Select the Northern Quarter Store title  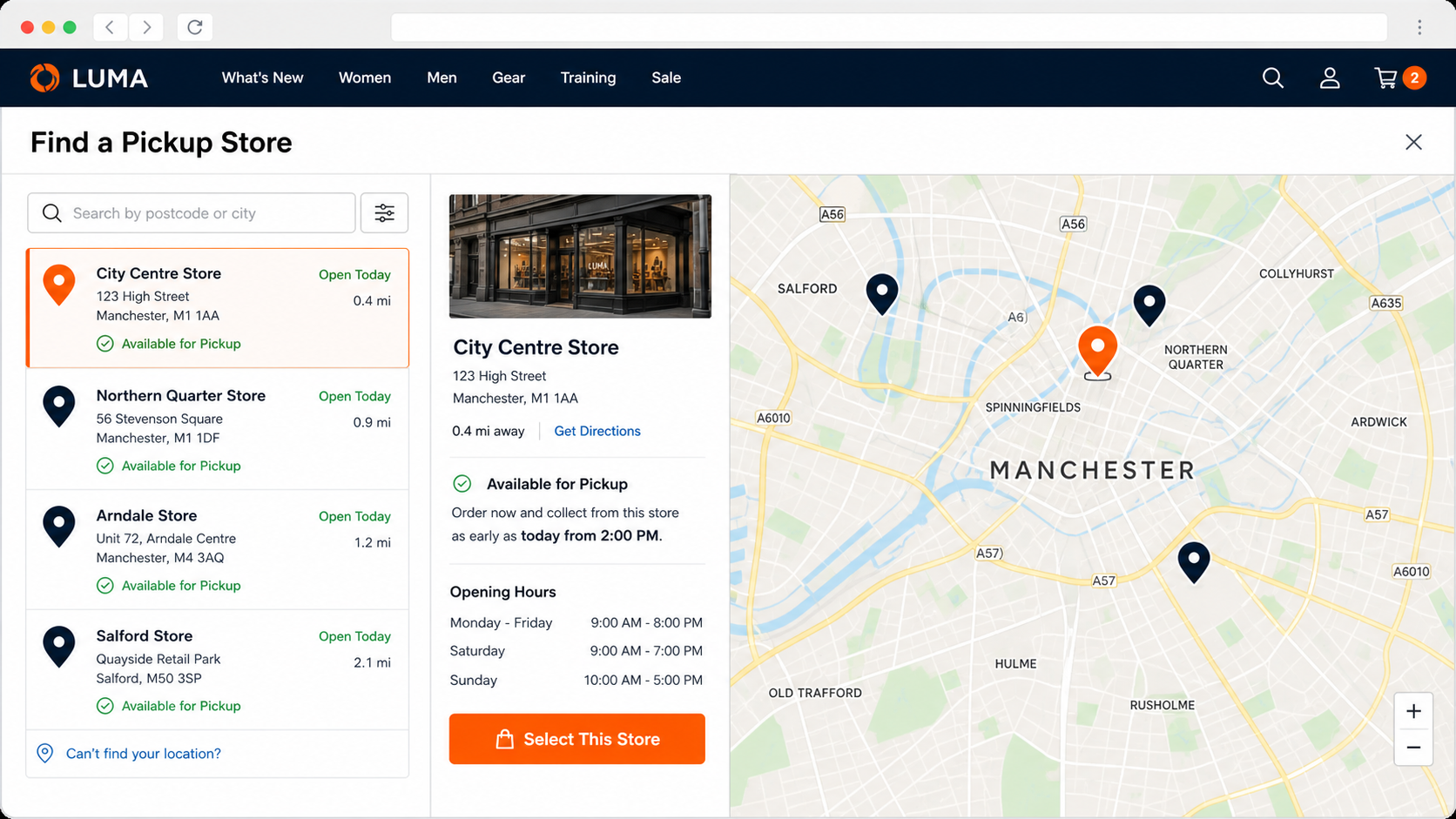click(x=181, y=395)
